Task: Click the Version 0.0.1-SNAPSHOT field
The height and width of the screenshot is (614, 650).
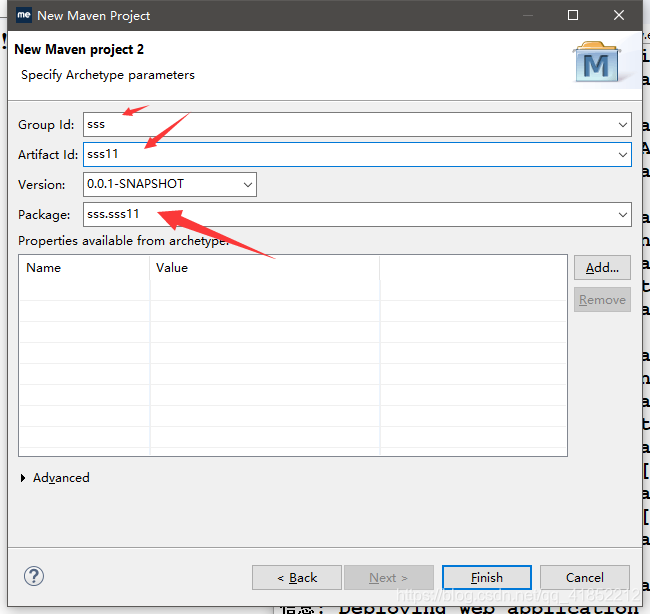Action: click(x=170, y=184)
